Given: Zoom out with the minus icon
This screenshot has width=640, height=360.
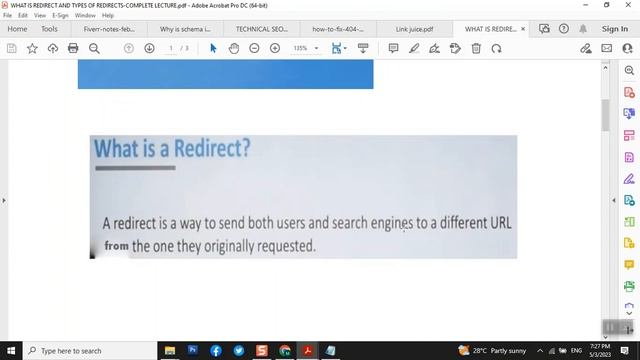Looking at the screenshot, I should tap(254, 48).
